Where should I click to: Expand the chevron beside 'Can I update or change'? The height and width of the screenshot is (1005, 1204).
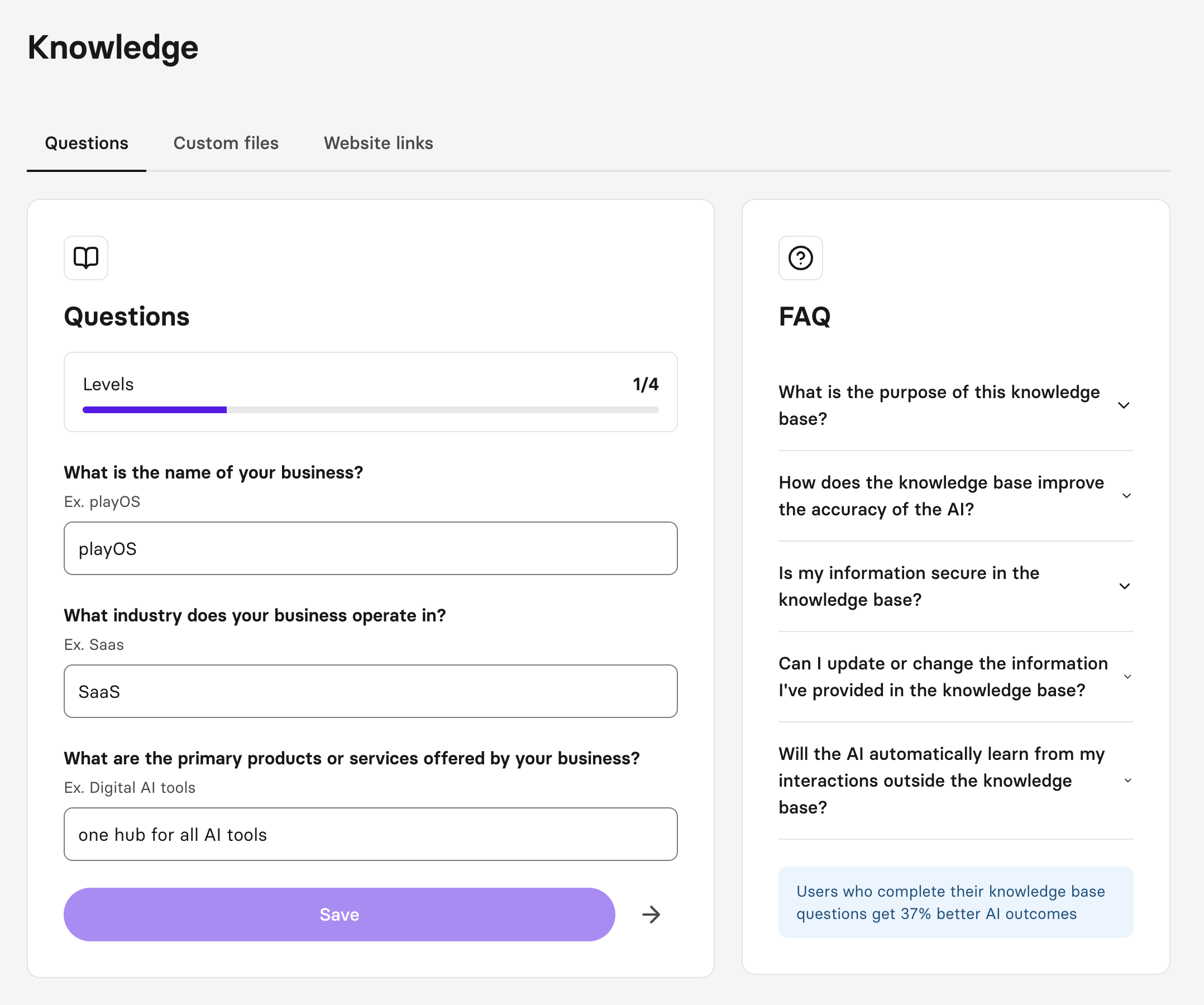pos(1127,677)
